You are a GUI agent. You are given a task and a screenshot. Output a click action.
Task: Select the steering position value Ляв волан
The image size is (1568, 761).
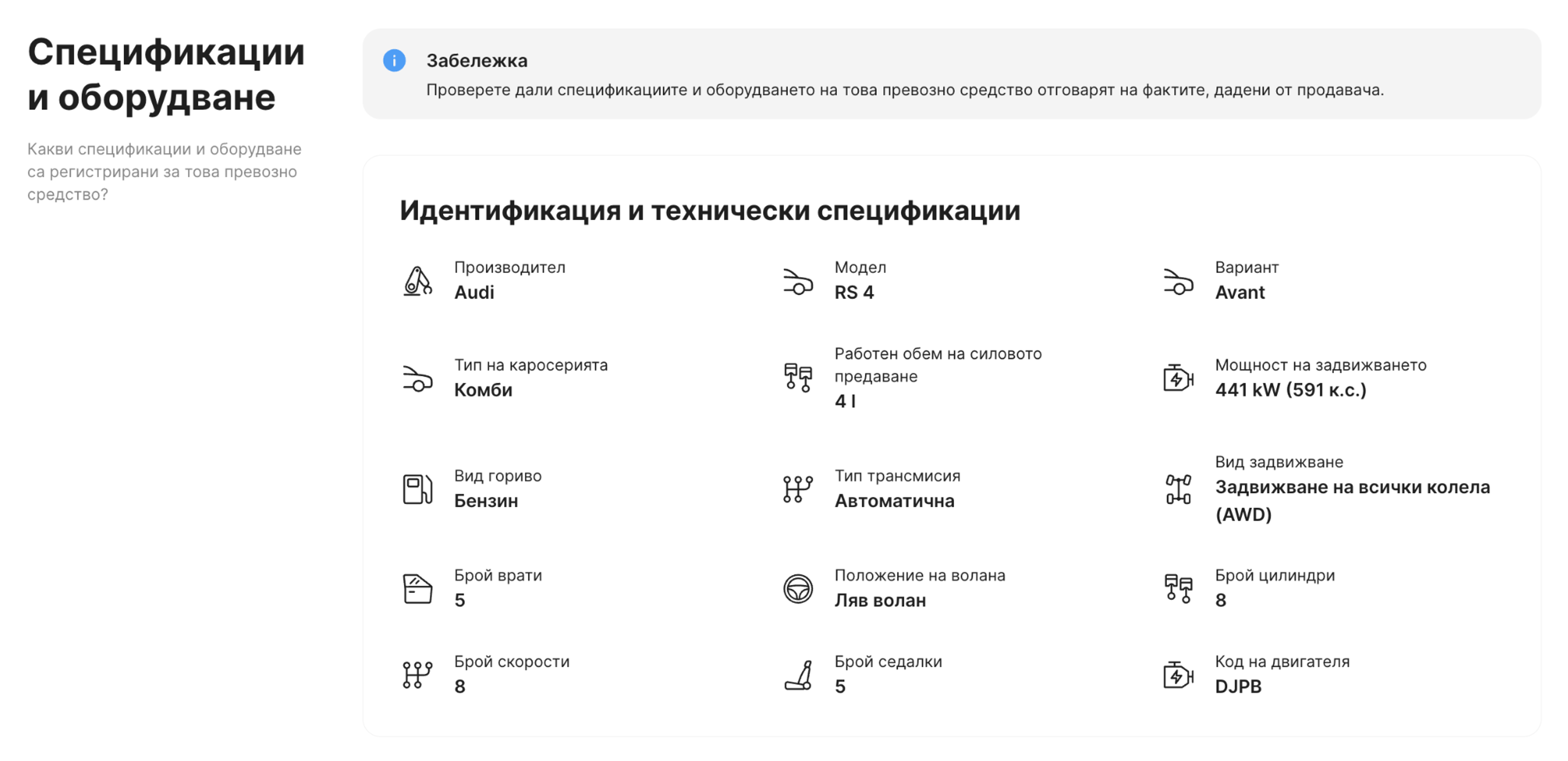tap(880, 600)
